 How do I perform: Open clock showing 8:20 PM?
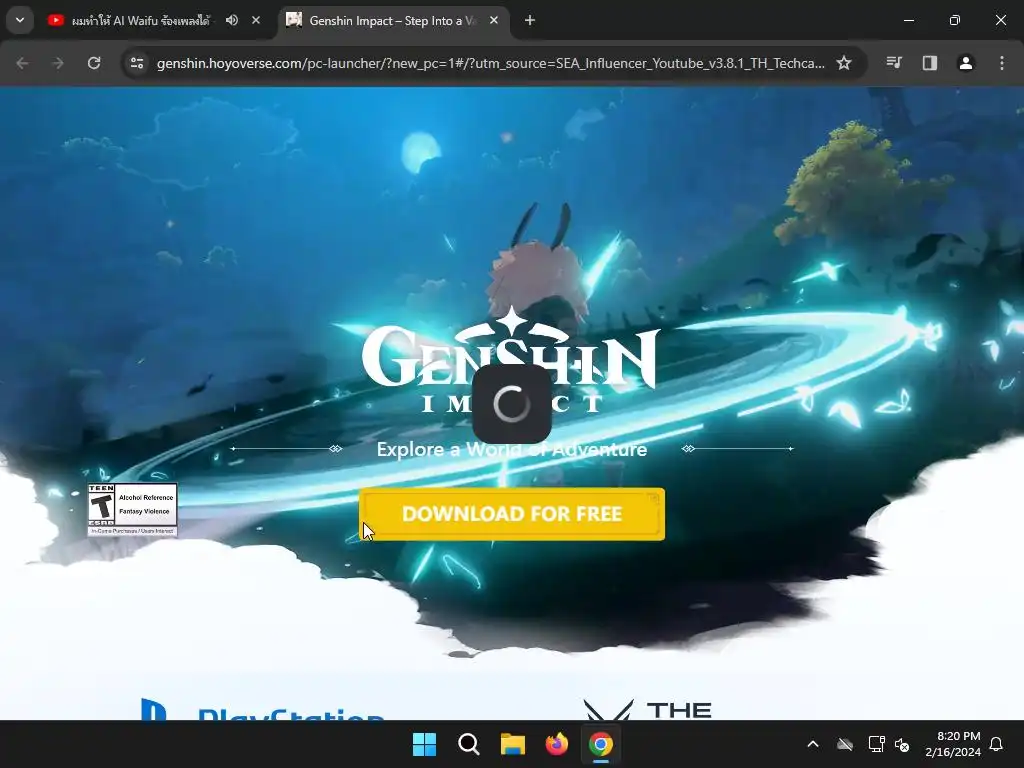[953, 744]
